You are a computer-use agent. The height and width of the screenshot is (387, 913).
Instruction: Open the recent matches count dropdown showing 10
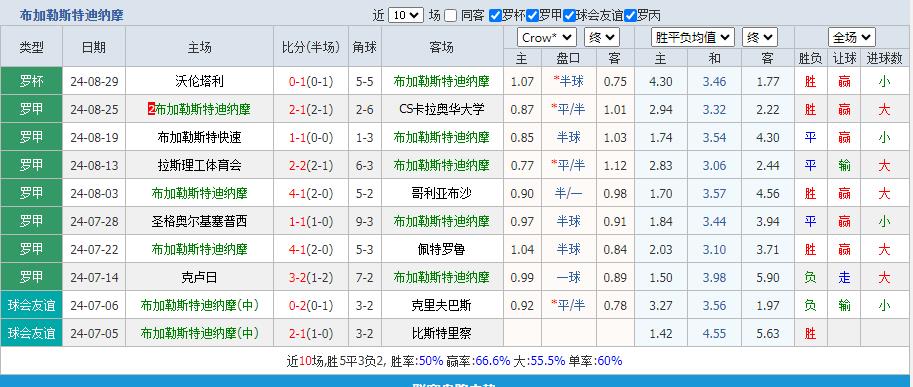(x=406, y=15)
